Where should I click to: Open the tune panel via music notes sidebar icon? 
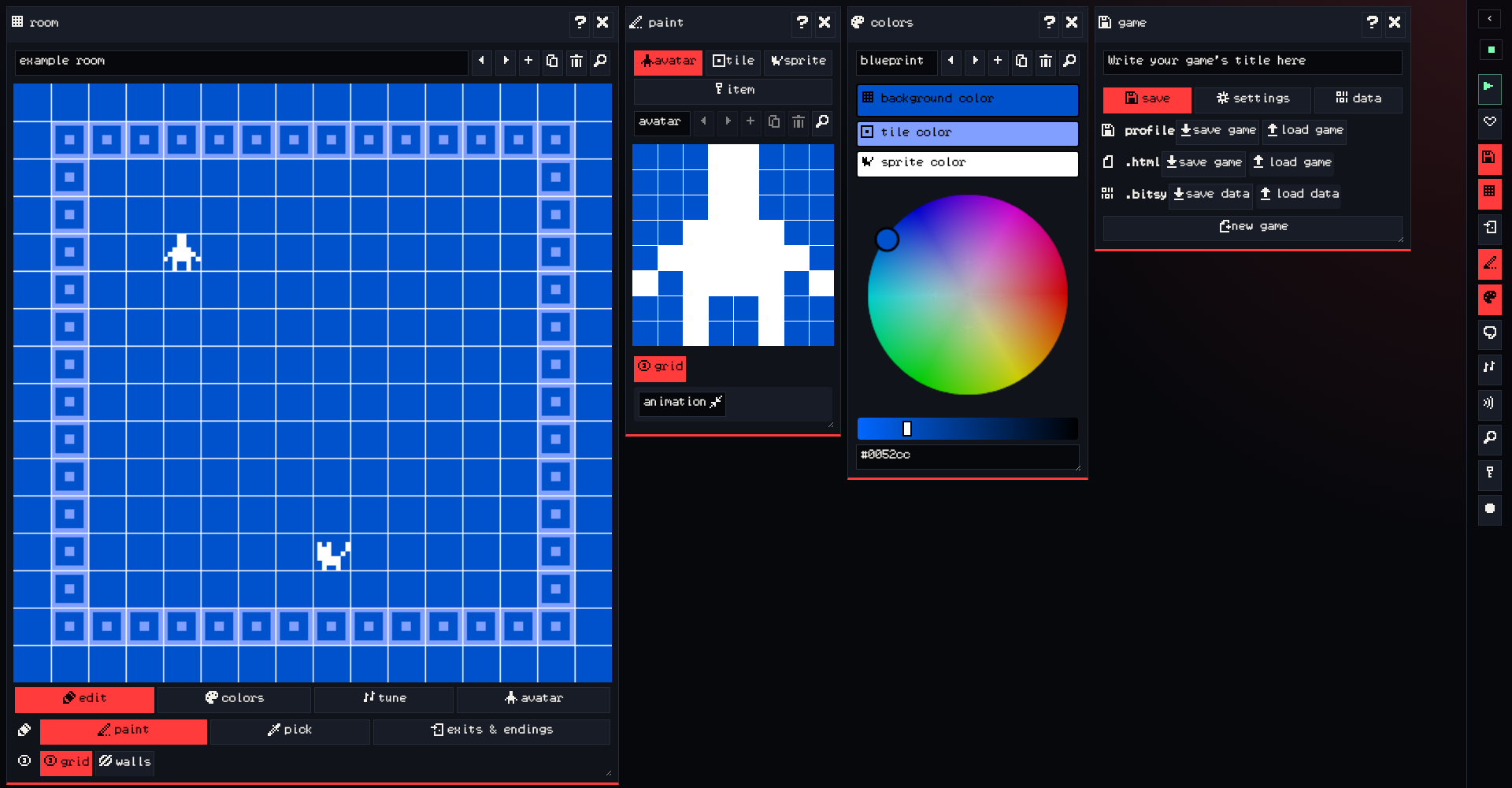pyautogui.click(x=1489, y=368)
